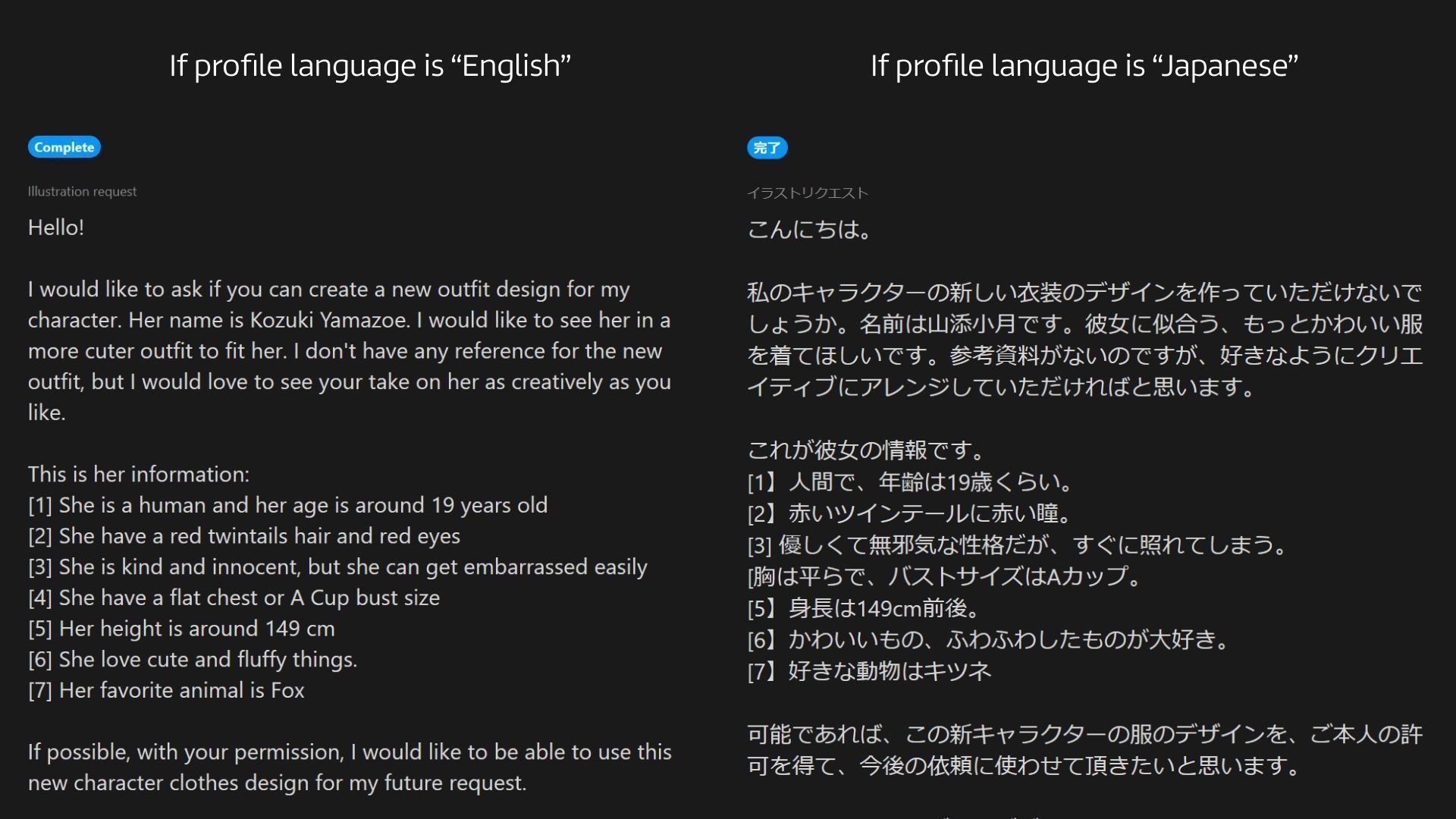Click the イラストリクエスト label
The height and width of the screenshot is (819, 1456).
tap(807, 193)
